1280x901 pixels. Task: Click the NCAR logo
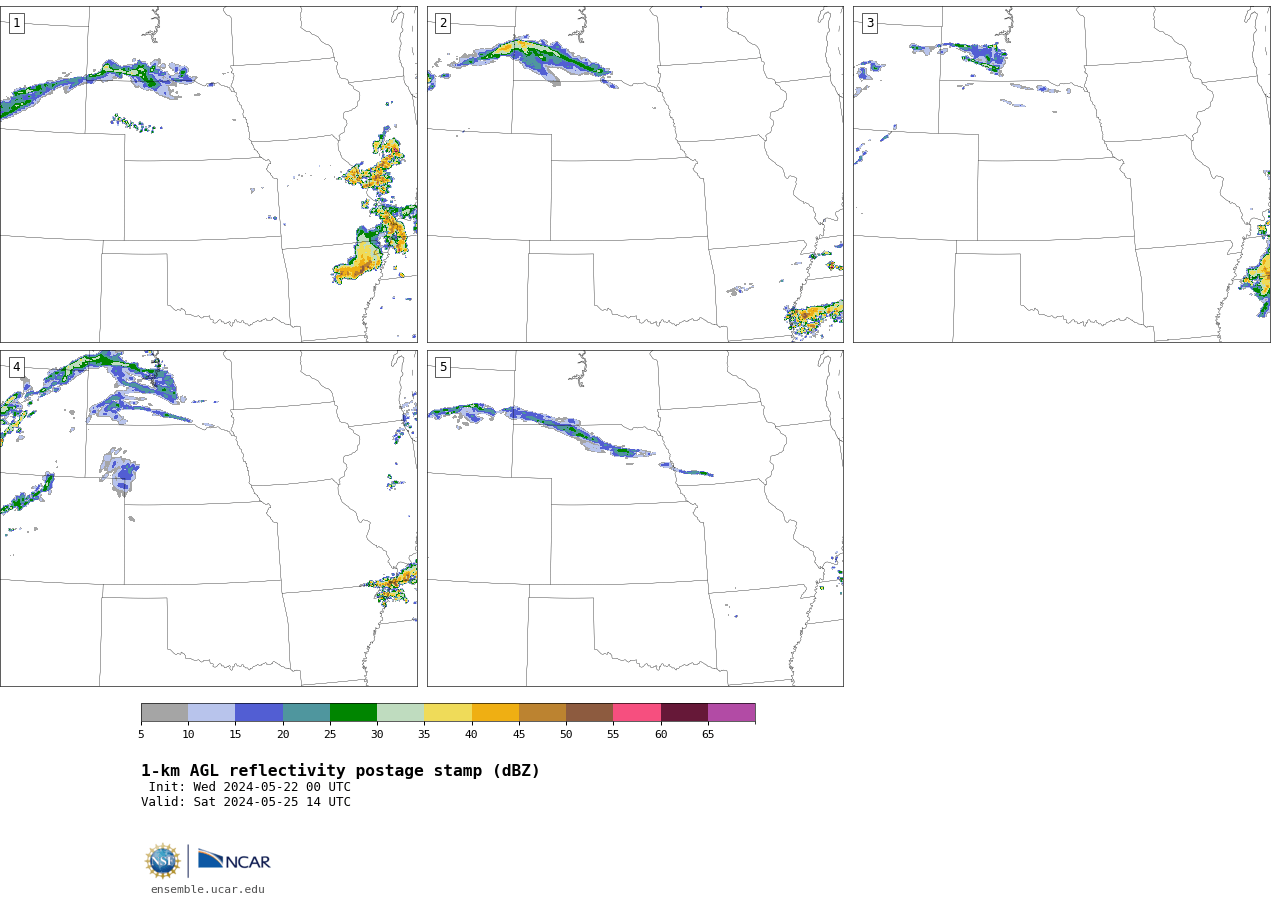pyautogui.click(x=234, y=860)
